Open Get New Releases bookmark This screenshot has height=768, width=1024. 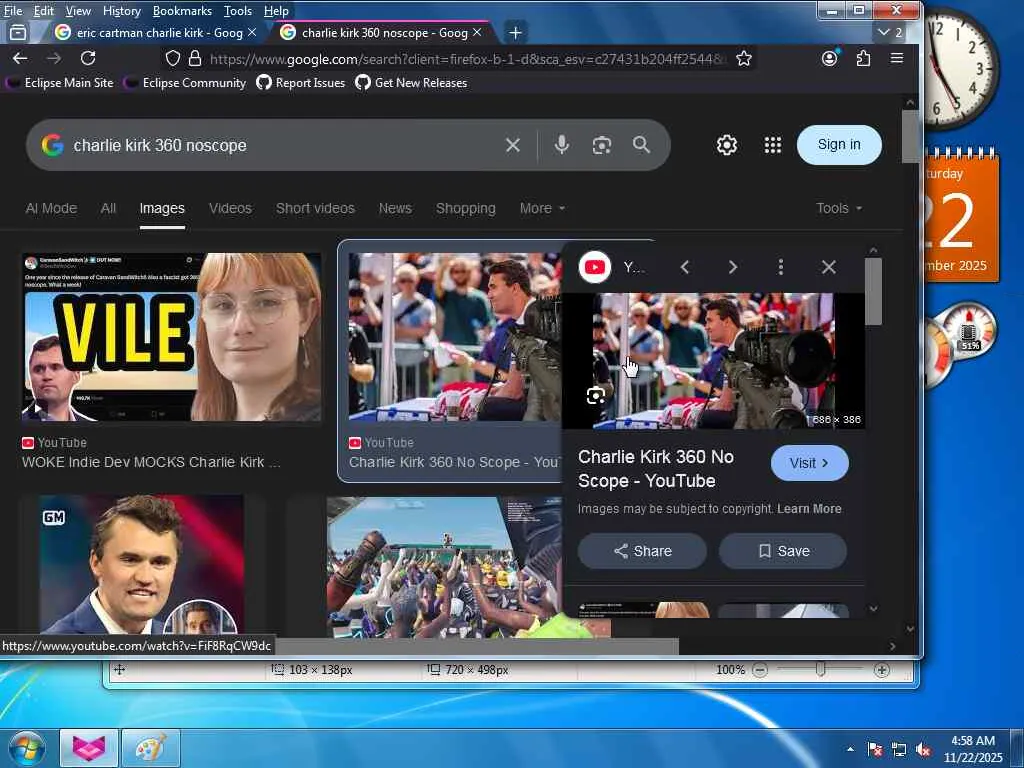(411, 83)
